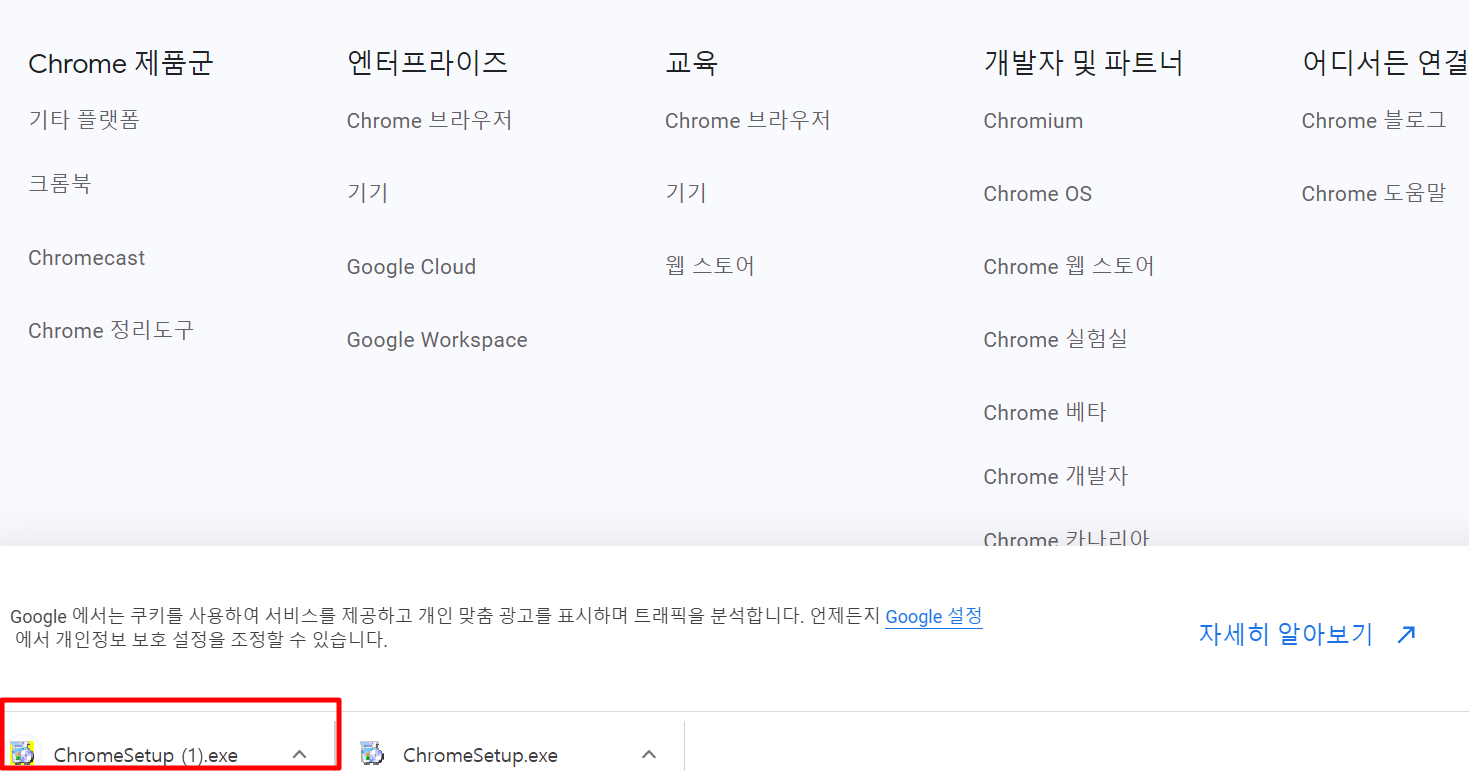The width and height of the screenshot is (1469, 771).
Task: Click the 자세히 알아보기 link
Action: pyautogui.click(x=1286, y=634)
